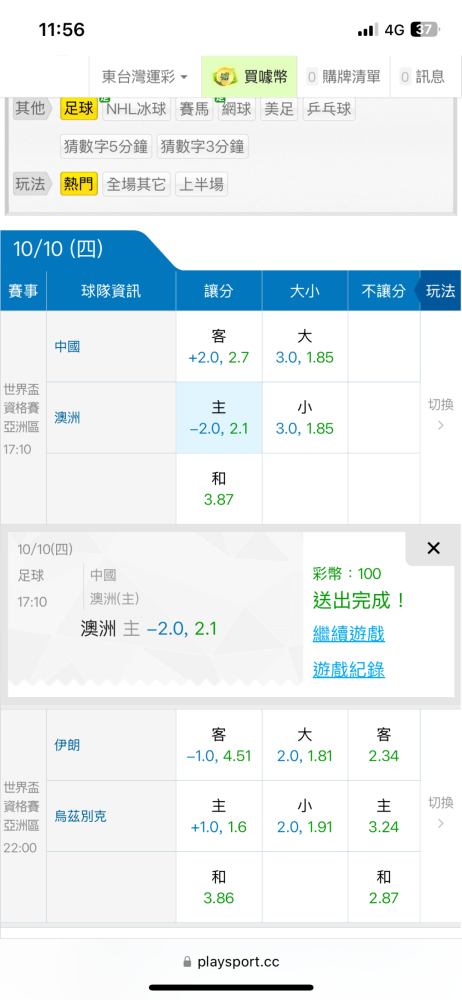
Task: Select 美足 sport filter
Action: (x=279, y=109)
